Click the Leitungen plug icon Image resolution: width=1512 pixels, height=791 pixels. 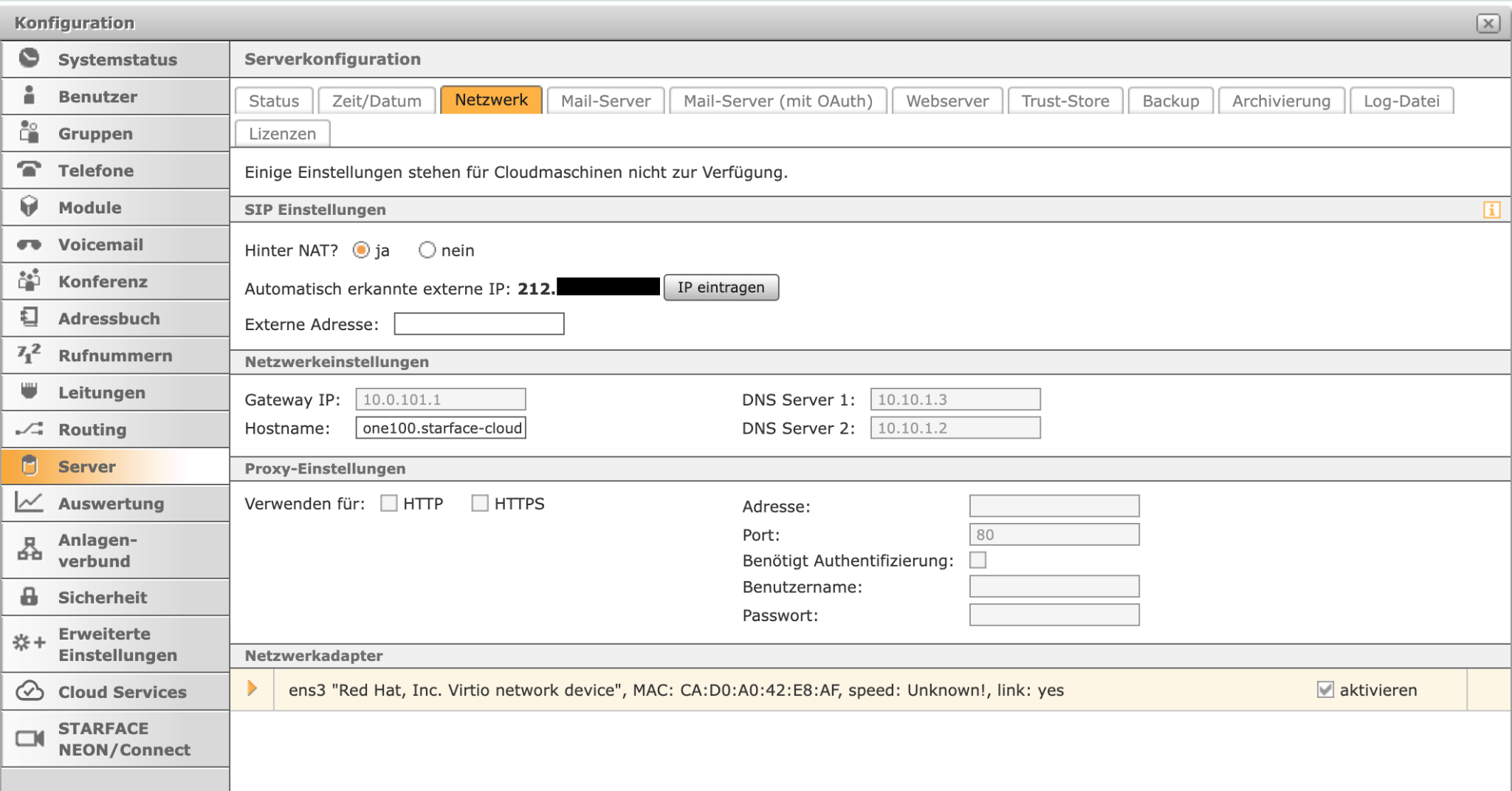click(x=30, y=391)
